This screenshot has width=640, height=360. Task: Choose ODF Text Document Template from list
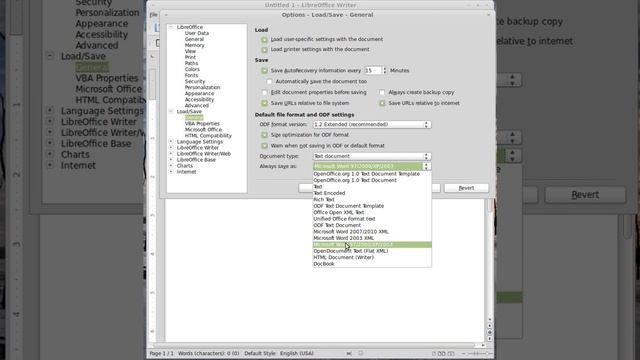point(372,206)
